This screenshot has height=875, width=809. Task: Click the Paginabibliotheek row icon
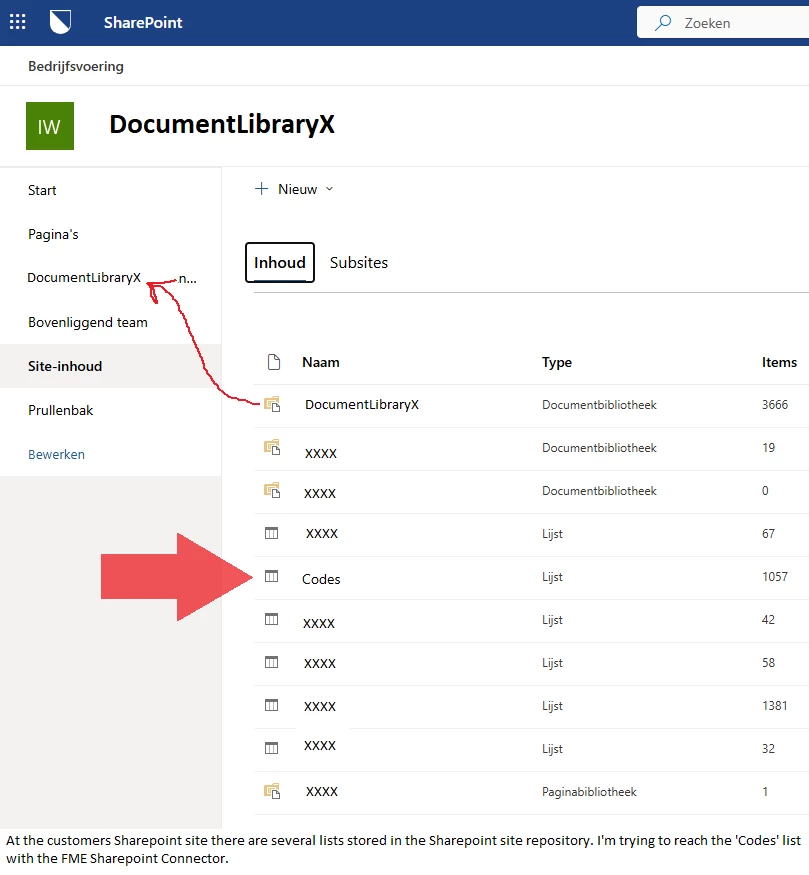(272, 791)
